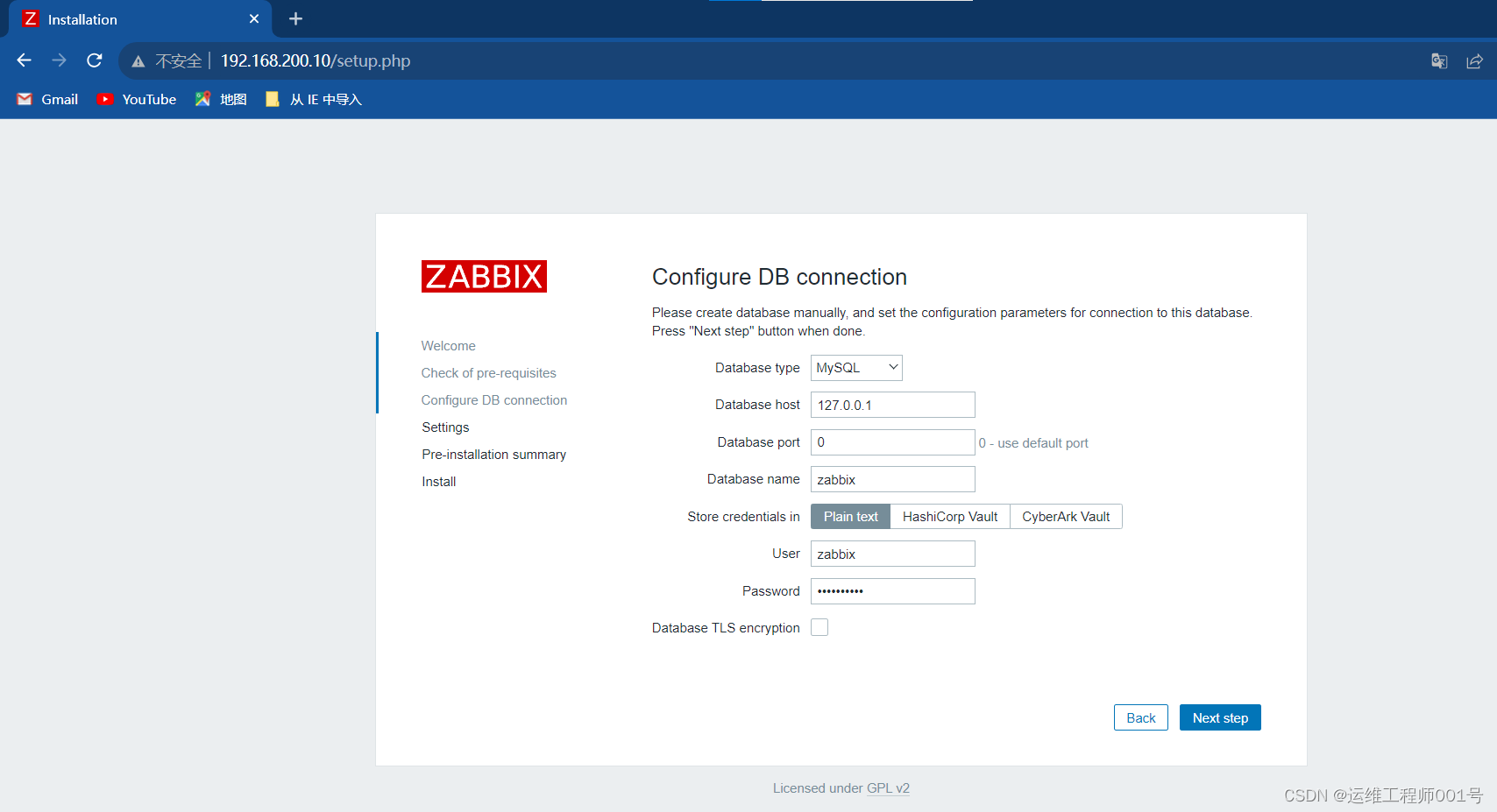This screenshot has height=812, width=1497.
Task: Click the Database TLS encryption label
Action: 726,628
